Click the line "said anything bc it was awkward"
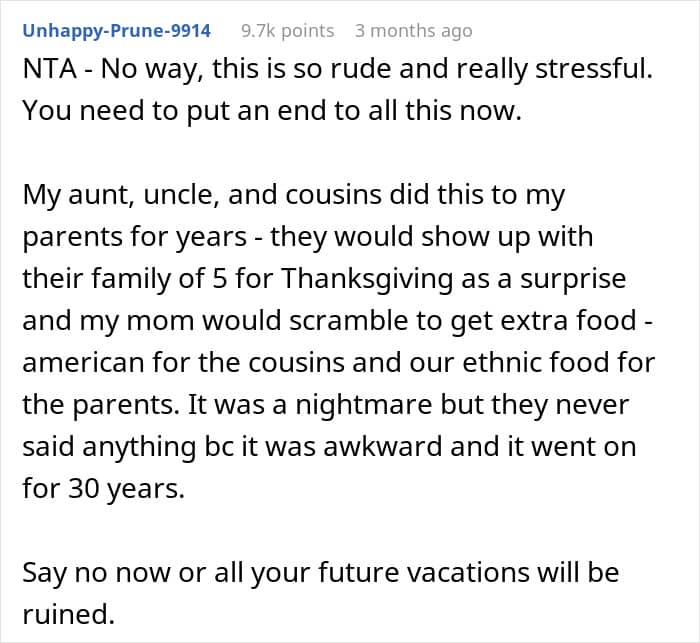The image size is (700, 643). [329, 447]
